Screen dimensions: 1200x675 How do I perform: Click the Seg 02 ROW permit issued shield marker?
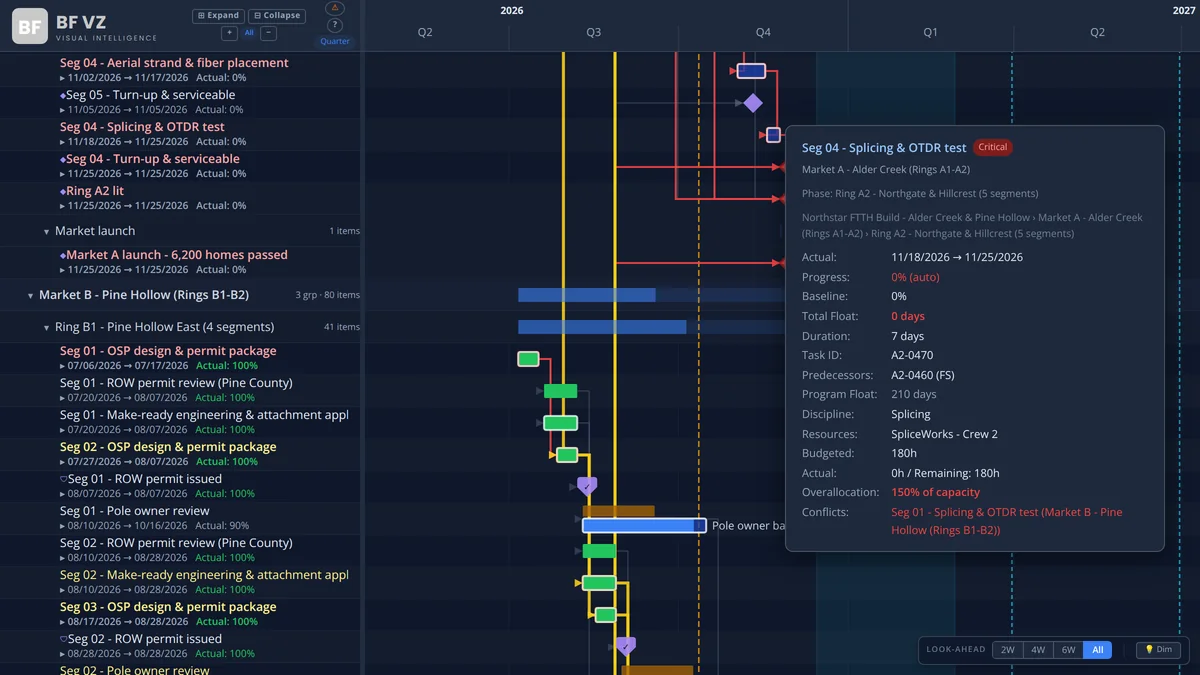[x=625, y=646]
